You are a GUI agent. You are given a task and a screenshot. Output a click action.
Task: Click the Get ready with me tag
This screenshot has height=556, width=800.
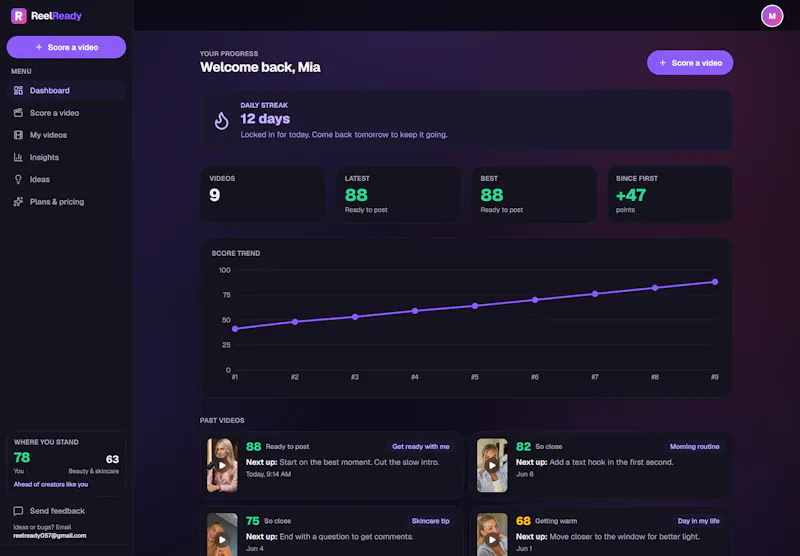(x=420, y=446)
